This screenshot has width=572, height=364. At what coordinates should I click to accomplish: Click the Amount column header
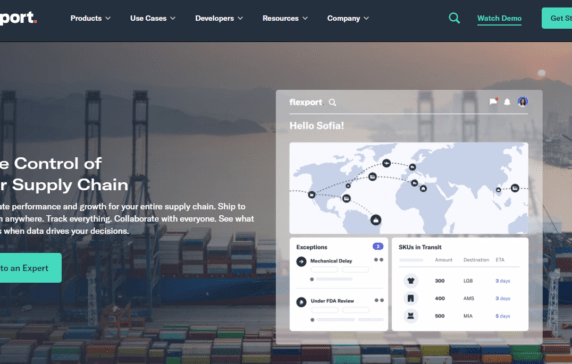click(x=444, y=260)
